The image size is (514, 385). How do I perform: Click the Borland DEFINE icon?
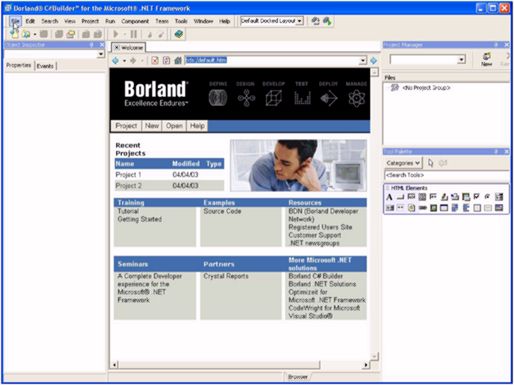(218, 98)
